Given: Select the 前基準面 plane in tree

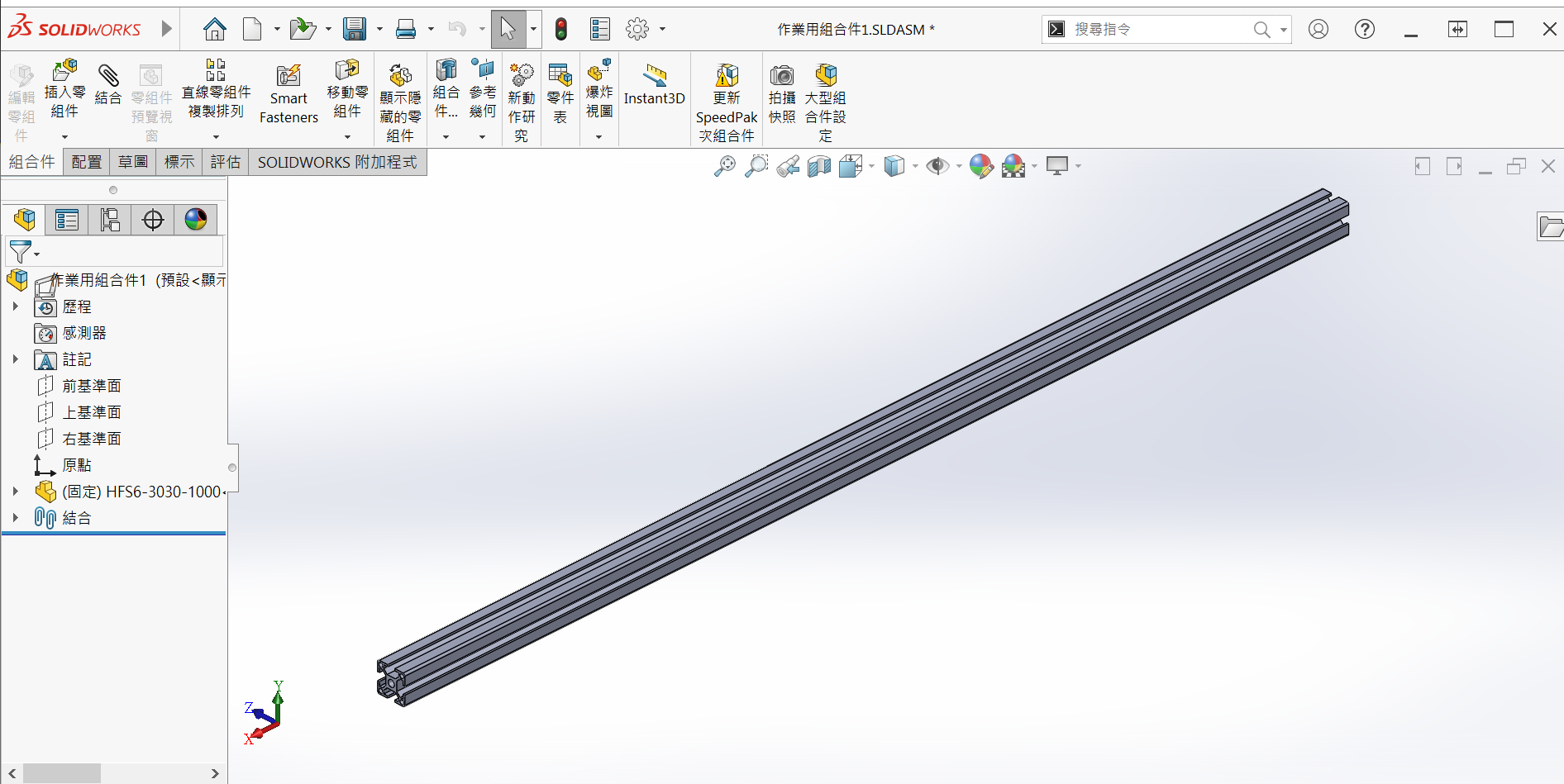Looking at the screenshot, I should pos(92,386).
